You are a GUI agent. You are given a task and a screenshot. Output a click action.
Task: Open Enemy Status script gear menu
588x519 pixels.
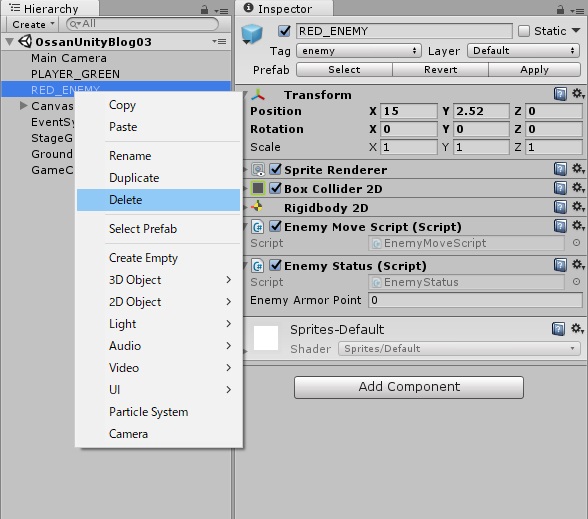[578, 265]
